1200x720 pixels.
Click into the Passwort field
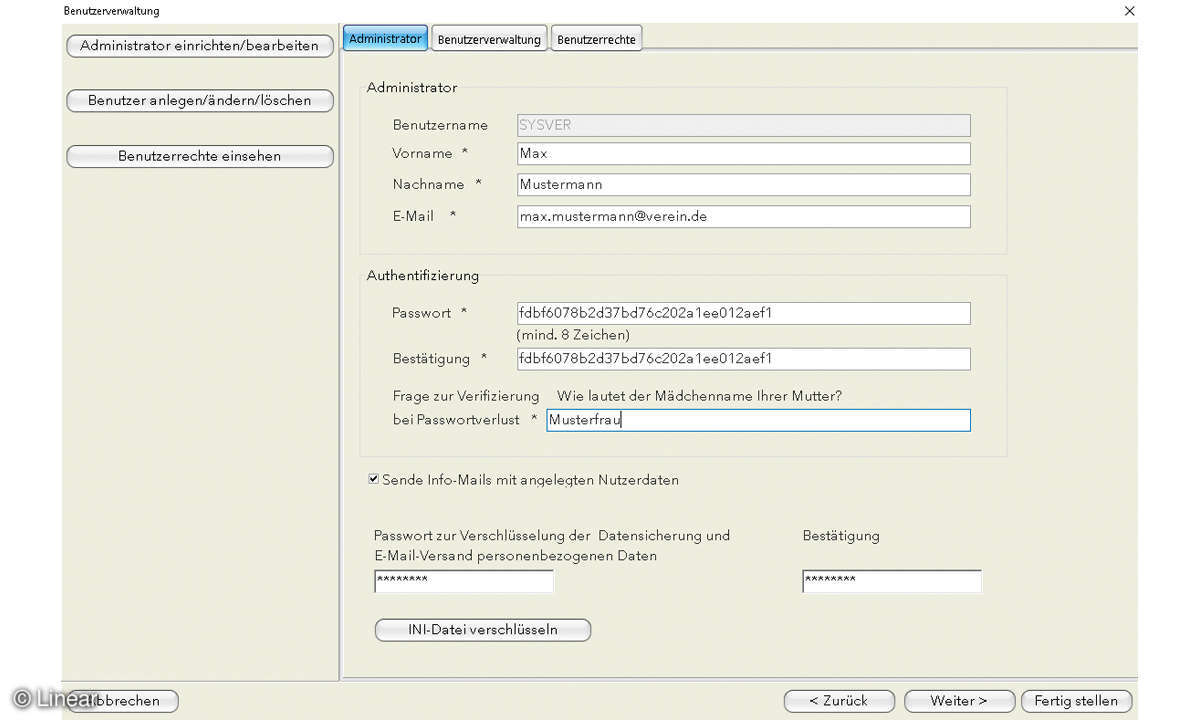[743, 313]
